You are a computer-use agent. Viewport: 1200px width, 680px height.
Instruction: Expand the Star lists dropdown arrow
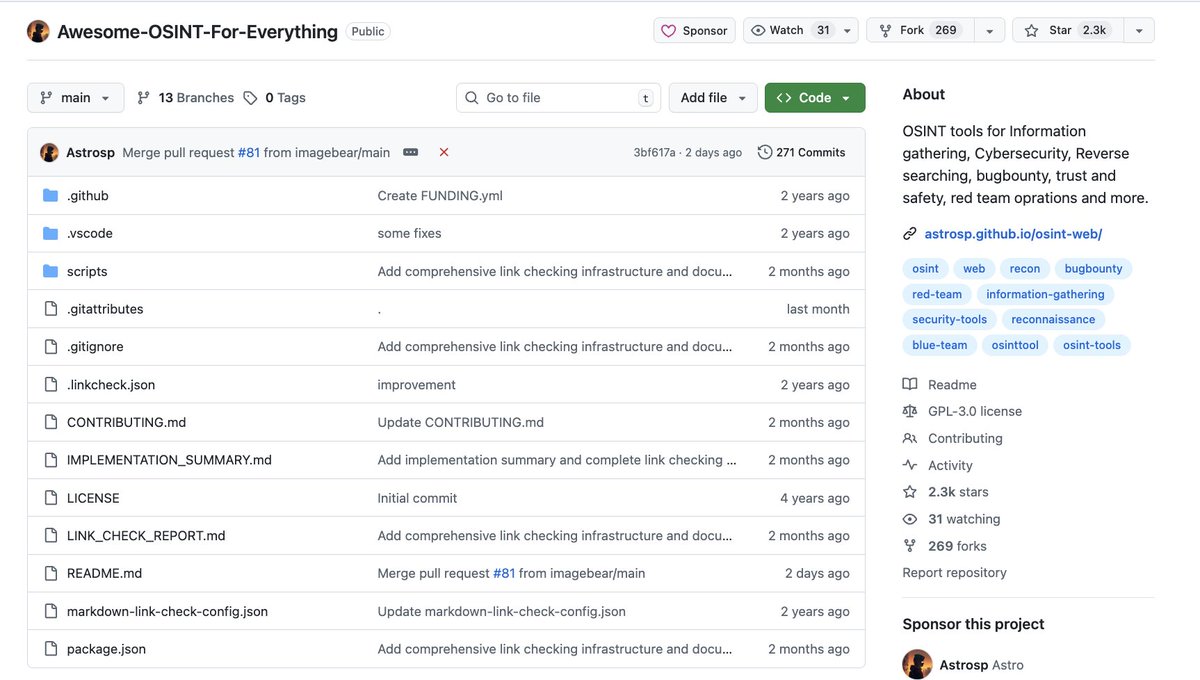[x=1139, y=31]
